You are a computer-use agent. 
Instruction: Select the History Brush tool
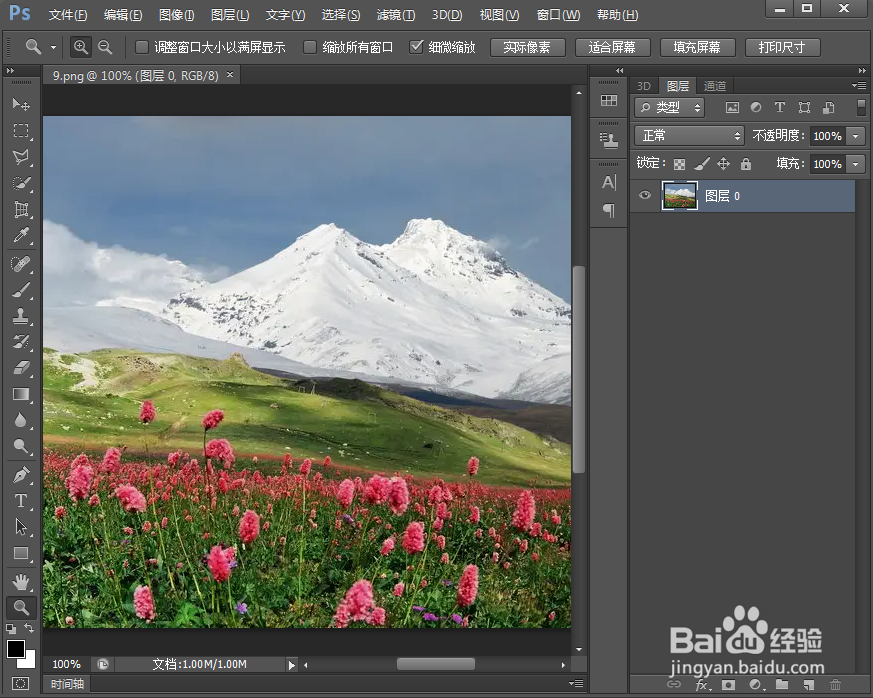[x=21, y=342]
